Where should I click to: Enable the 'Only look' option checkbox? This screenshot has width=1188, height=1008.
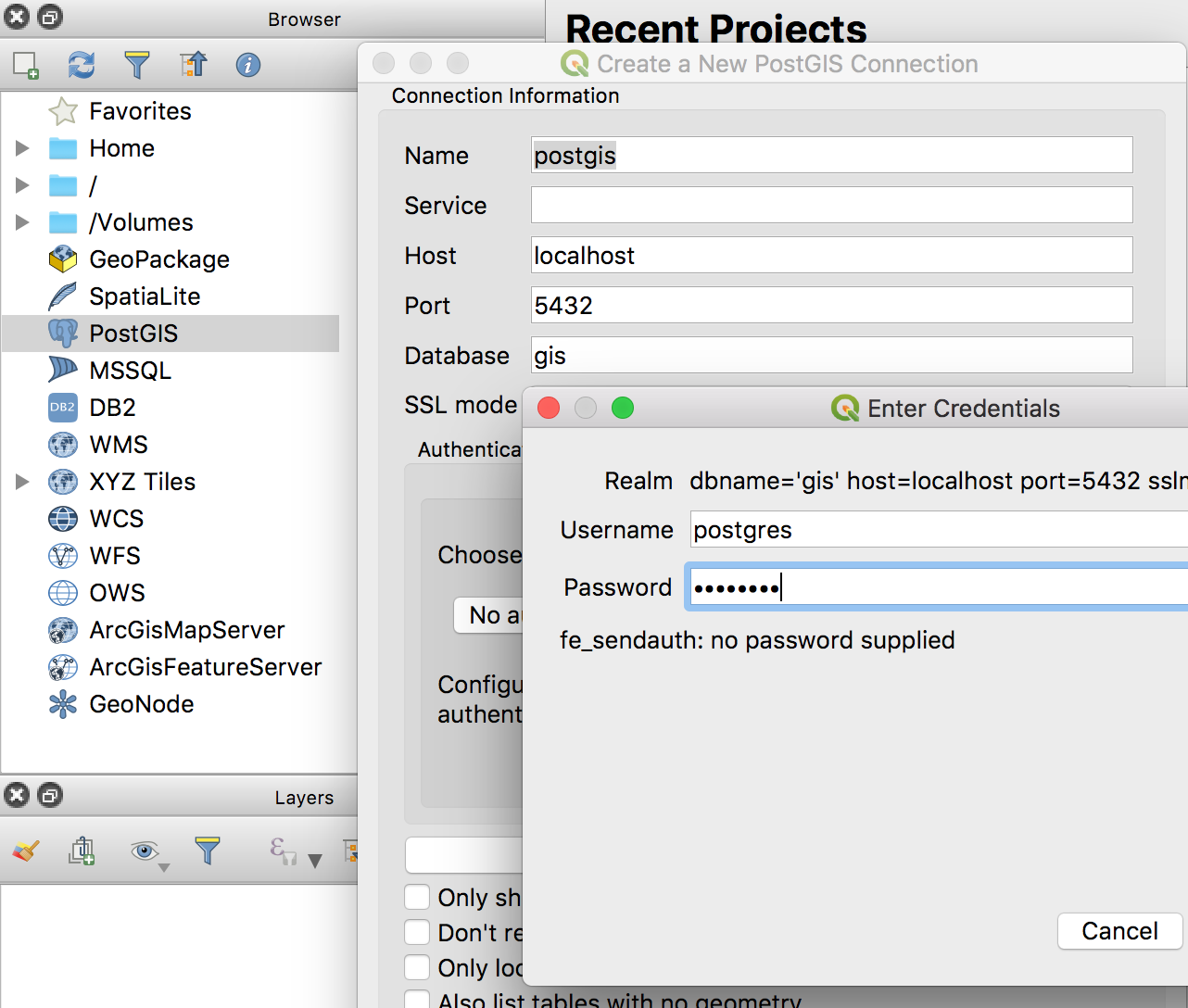(x=417, y=967)
